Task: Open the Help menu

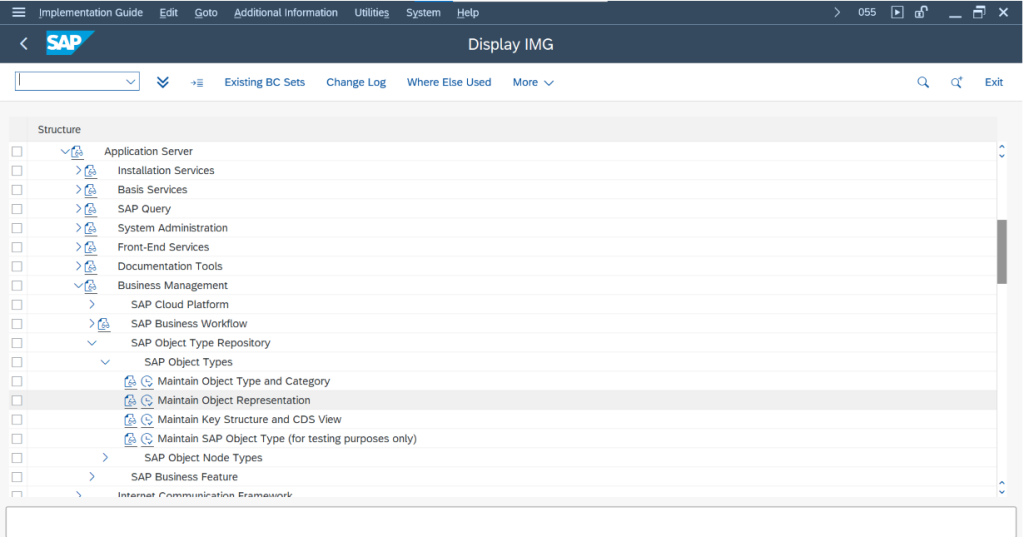Action: tap(468, 12)
